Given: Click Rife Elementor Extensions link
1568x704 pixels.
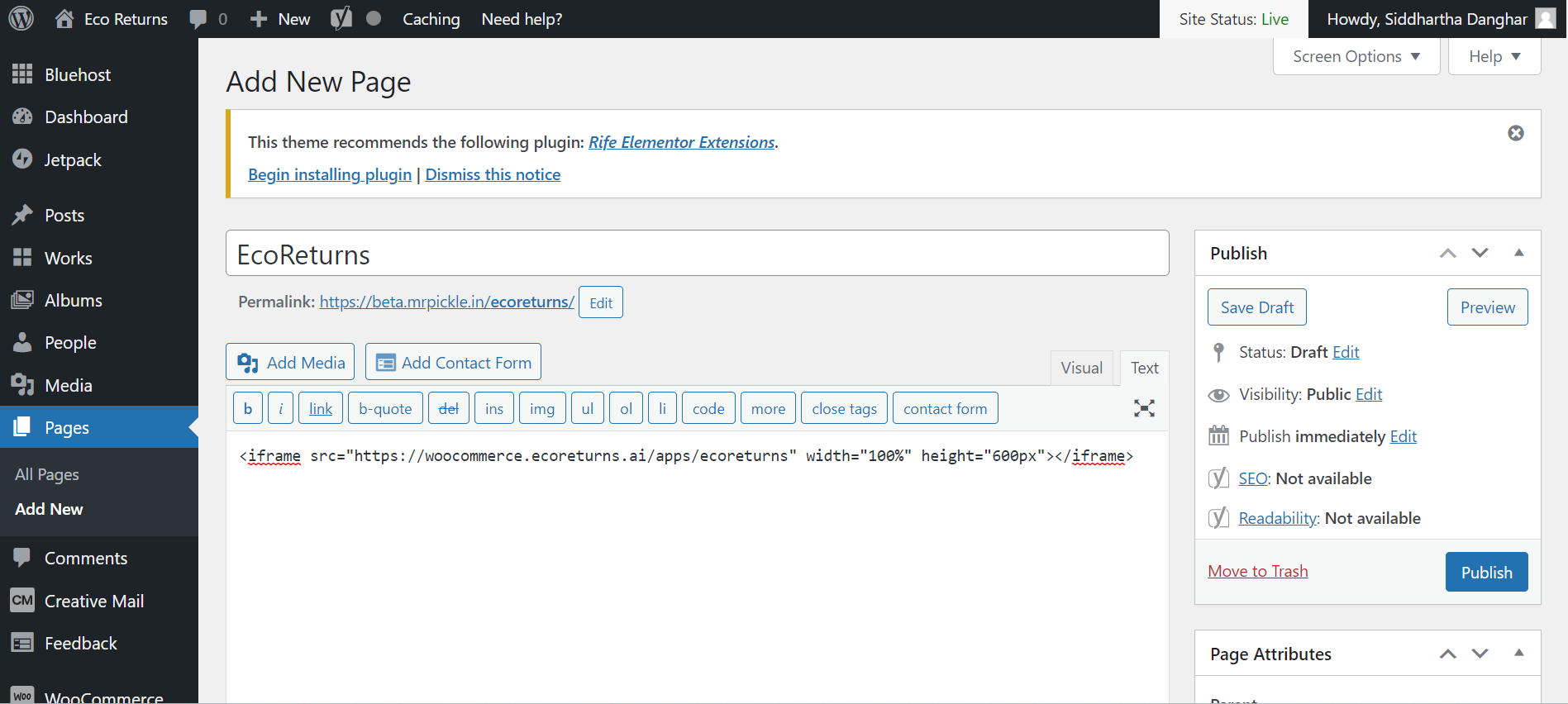Looking at the screenshot, I should pyautogui.click(x=681, y=142).
